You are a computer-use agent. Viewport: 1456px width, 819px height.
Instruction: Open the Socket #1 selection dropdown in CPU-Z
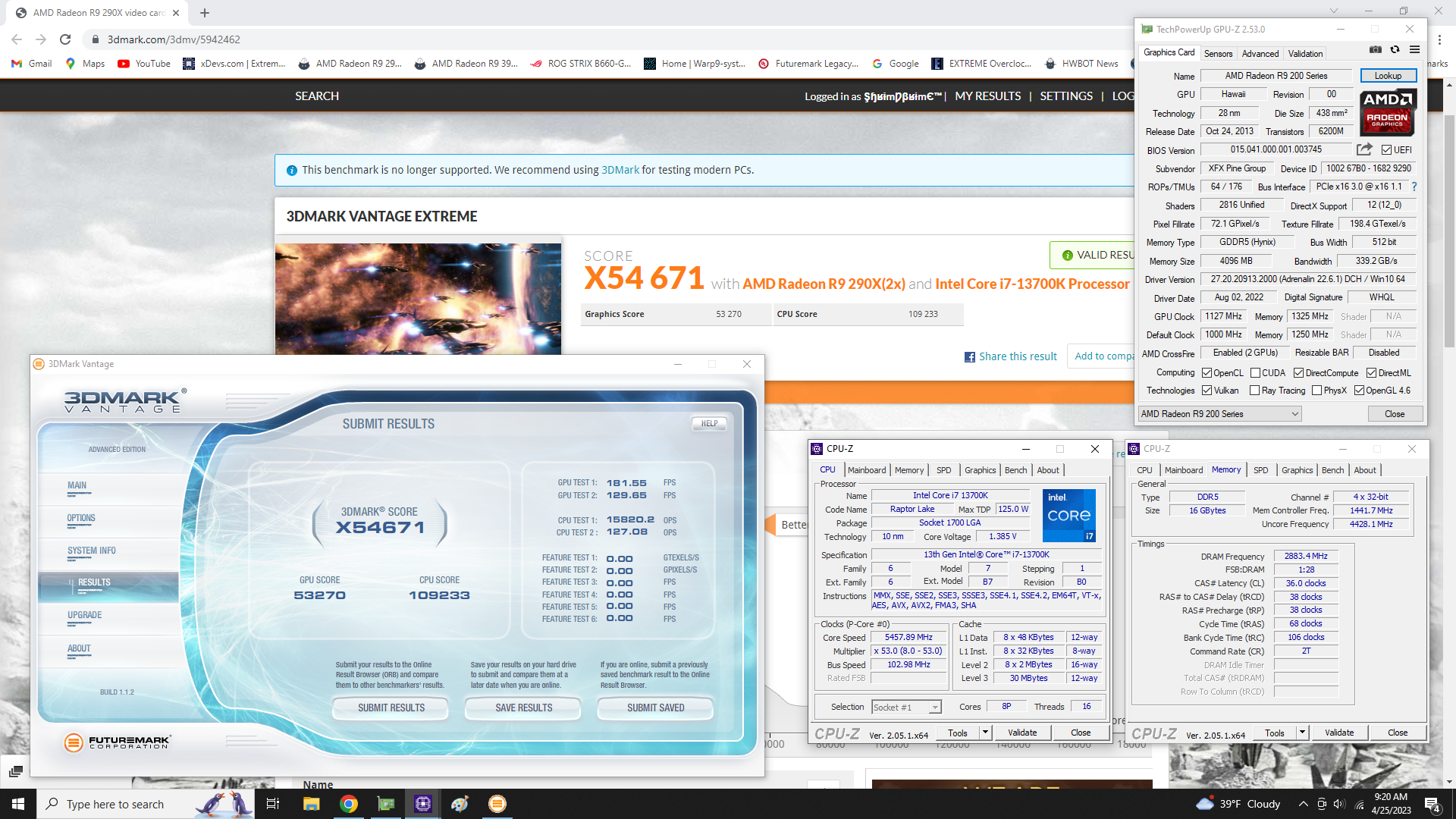pos(906,708)
